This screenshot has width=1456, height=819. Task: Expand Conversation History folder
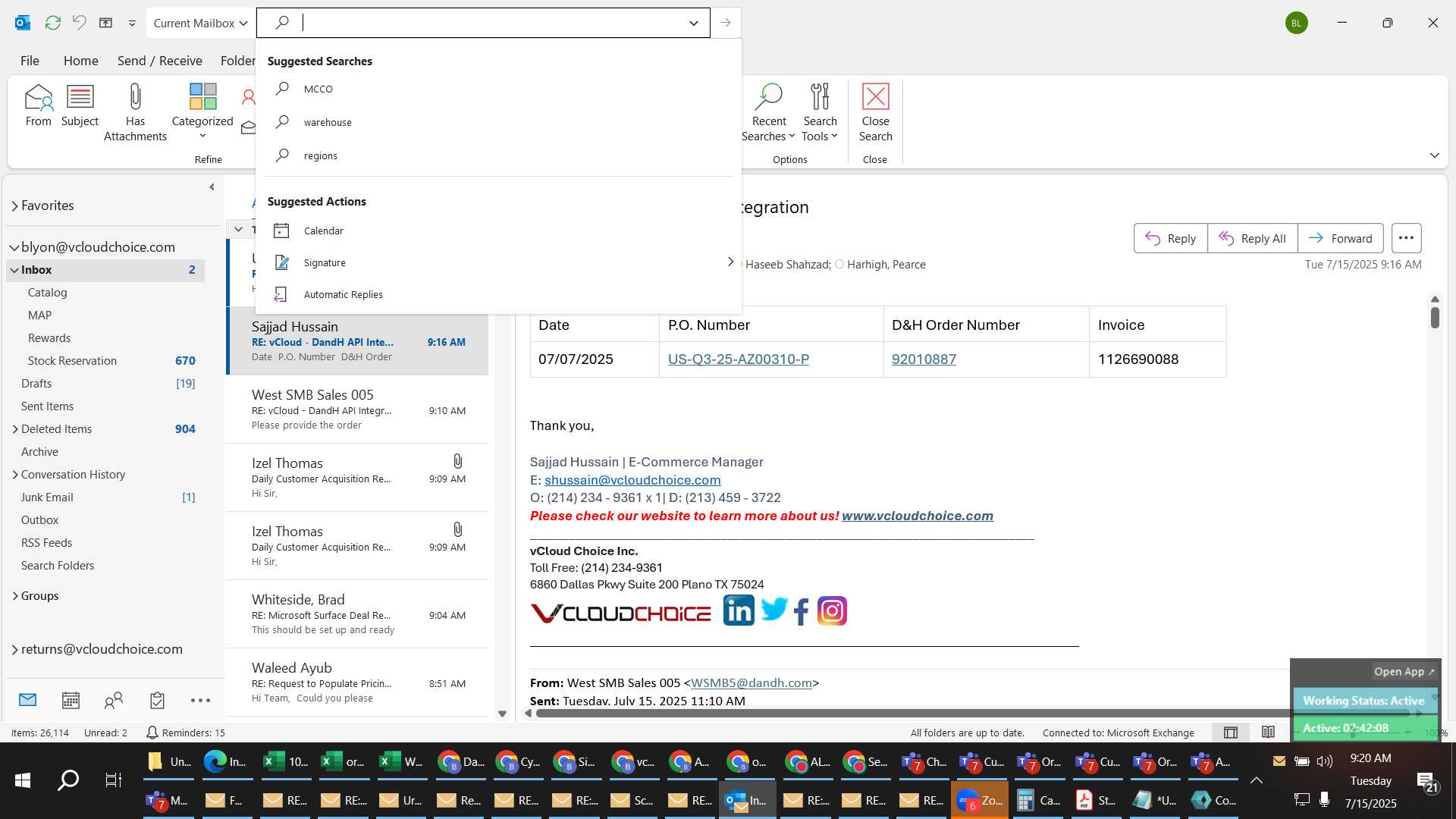(15, 475)
